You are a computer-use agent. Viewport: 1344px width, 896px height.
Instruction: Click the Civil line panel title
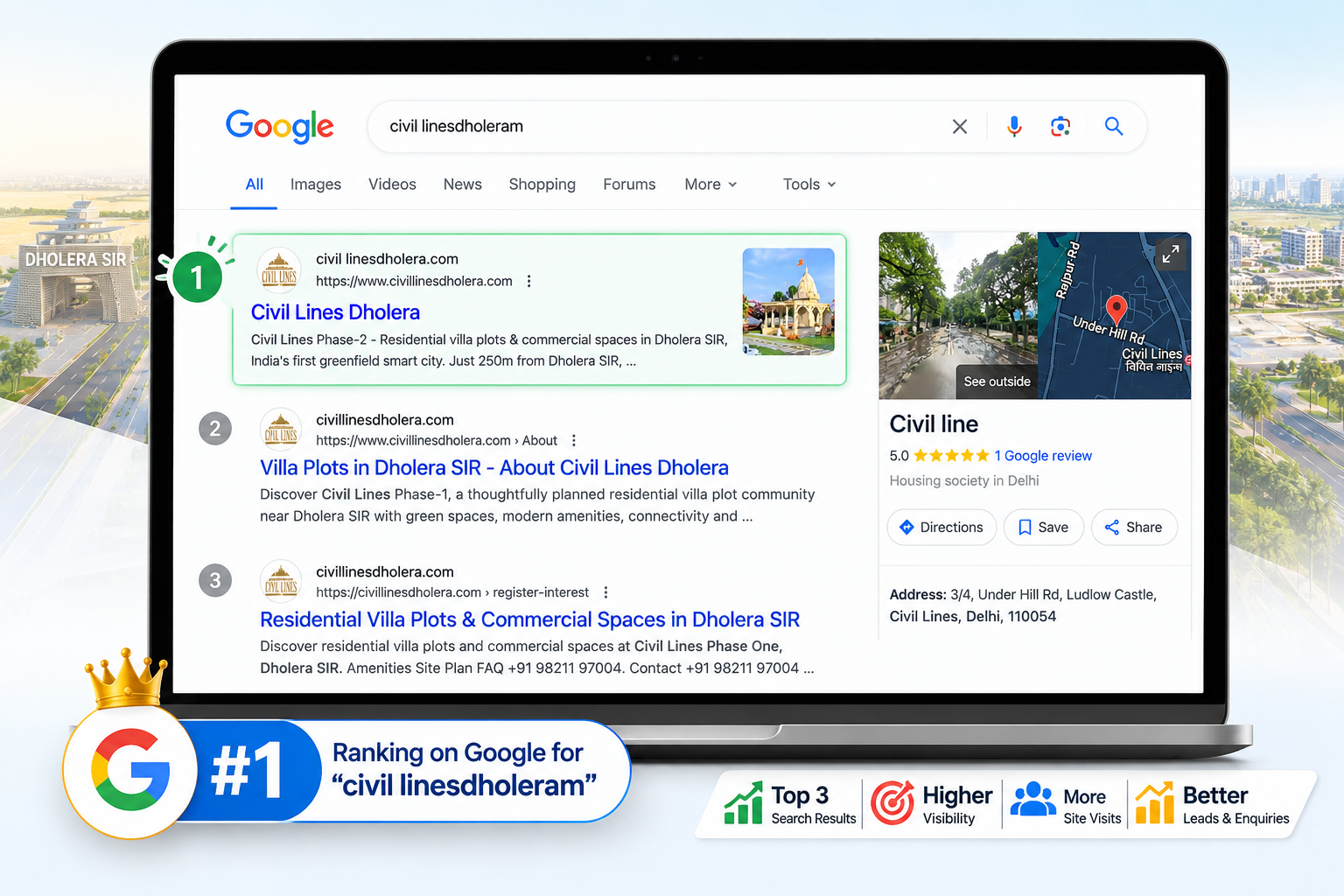[x=934, y=424]
